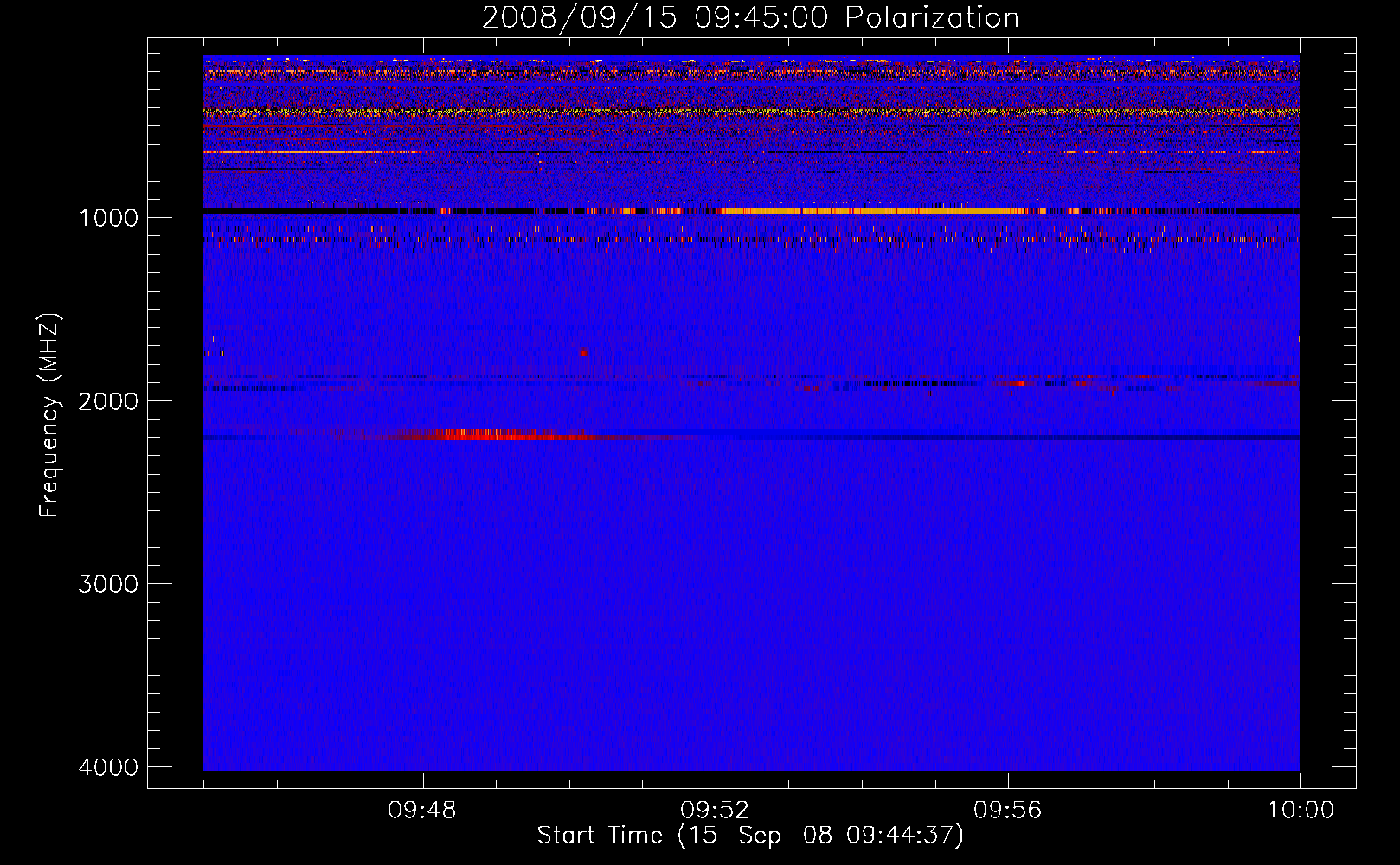This screenshot has width=1400, height=865.
Task: Click the 10:00 time tick label
Action: 1300,811
